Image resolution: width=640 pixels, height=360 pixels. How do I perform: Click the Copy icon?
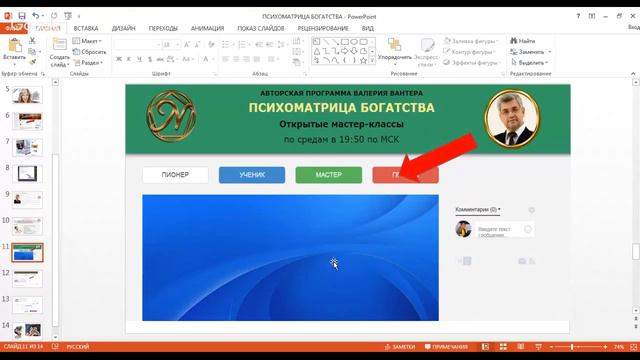click(32, 51)
